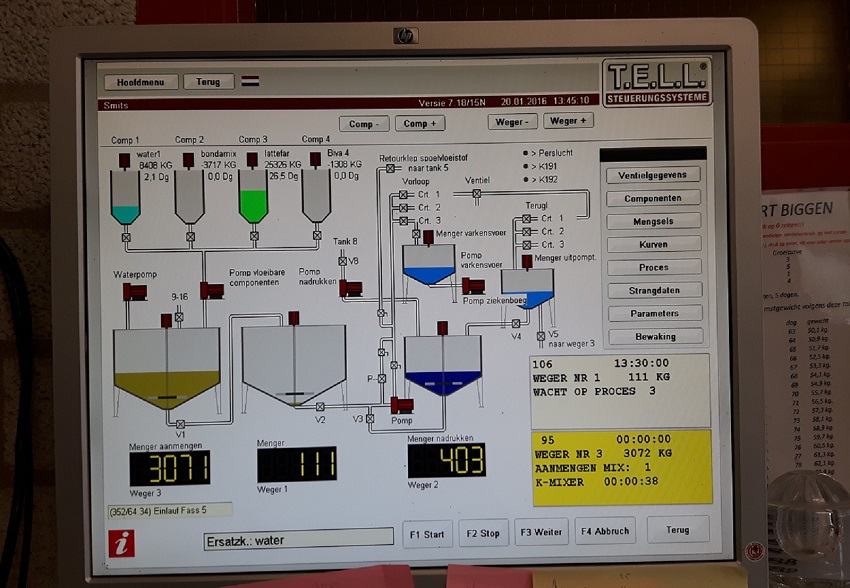Open the Hoofdmenu

[x=139, y=81]
